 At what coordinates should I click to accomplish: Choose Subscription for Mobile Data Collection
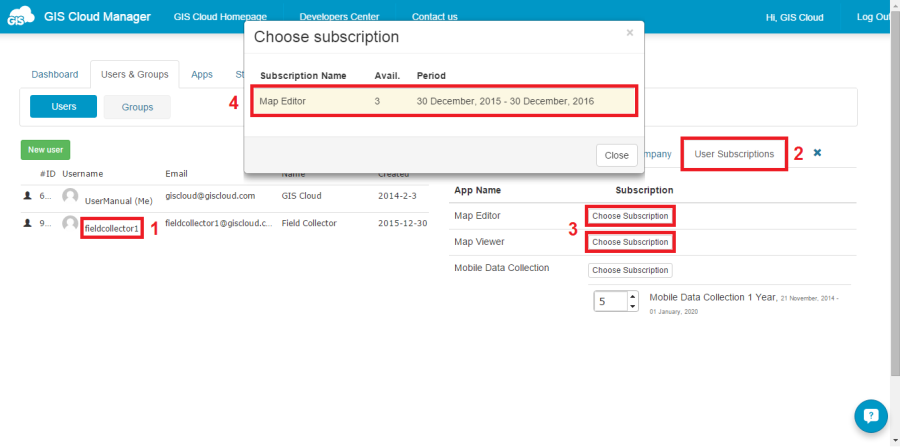(x=630, y=270)
